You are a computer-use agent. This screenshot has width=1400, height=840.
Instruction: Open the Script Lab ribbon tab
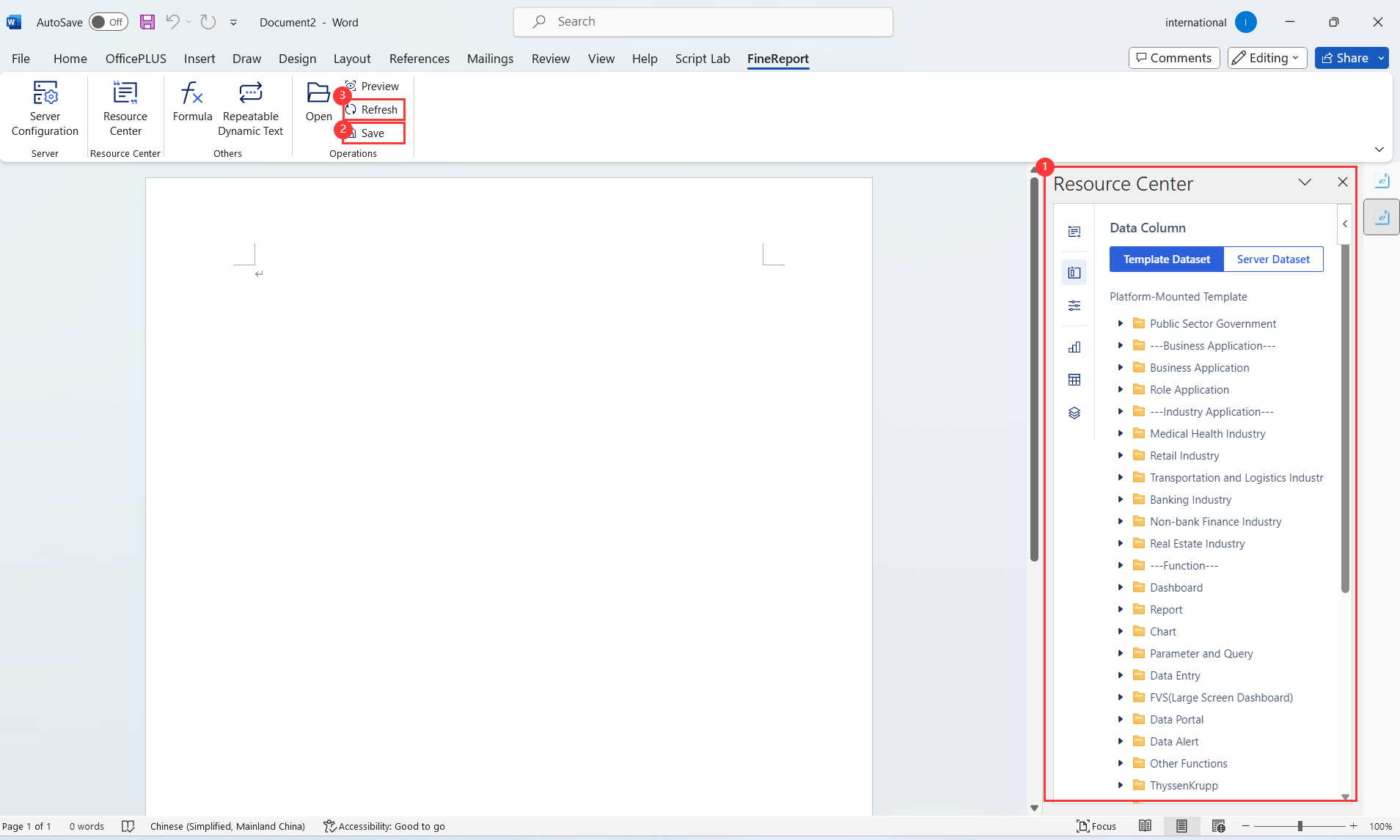(703, 59)
